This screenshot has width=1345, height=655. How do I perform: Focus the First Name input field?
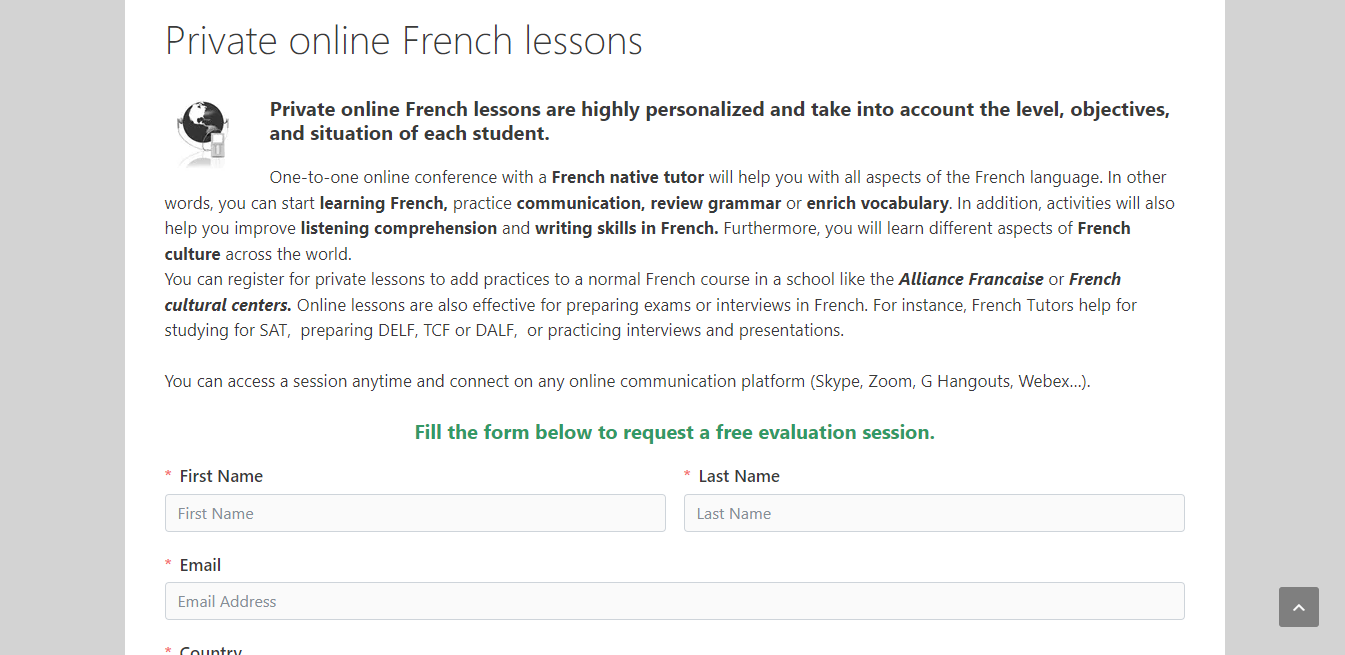pos(415,513)
